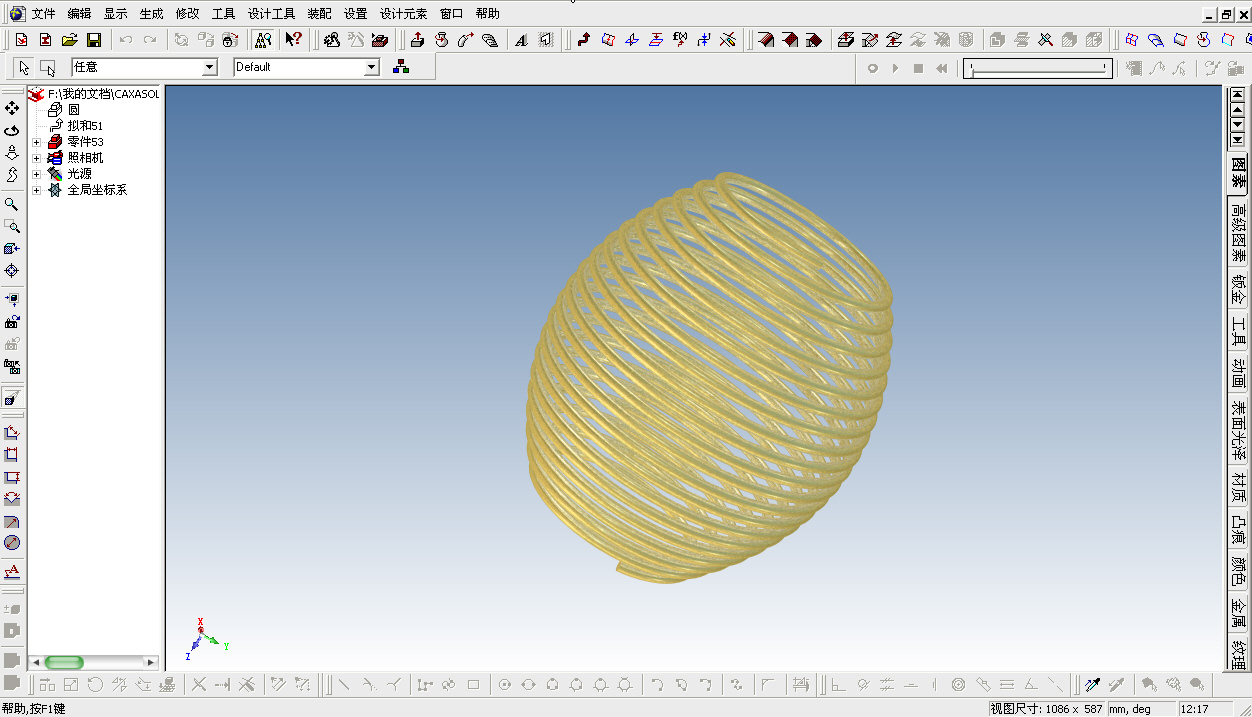This screenshot has width=1252, height=717.
Task: Toggle the design tree display icon
Action: 263,40
